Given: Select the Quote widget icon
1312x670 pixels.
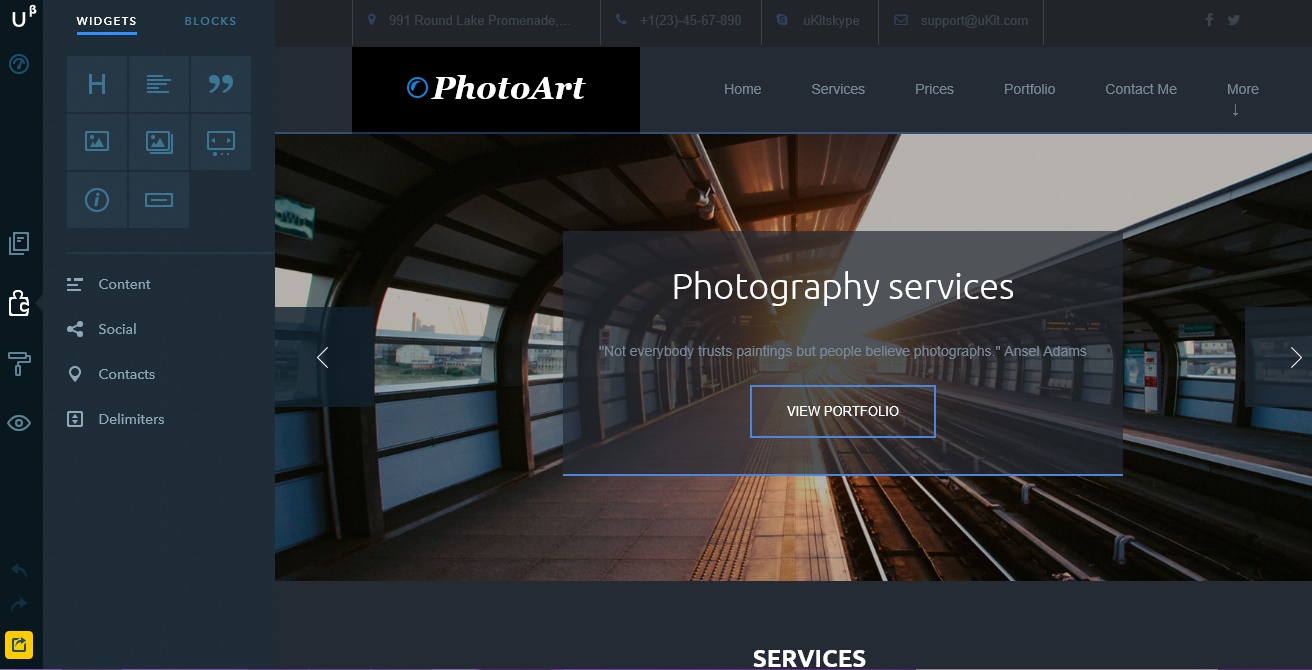Looking at the screenshot, I should point(220,84).
